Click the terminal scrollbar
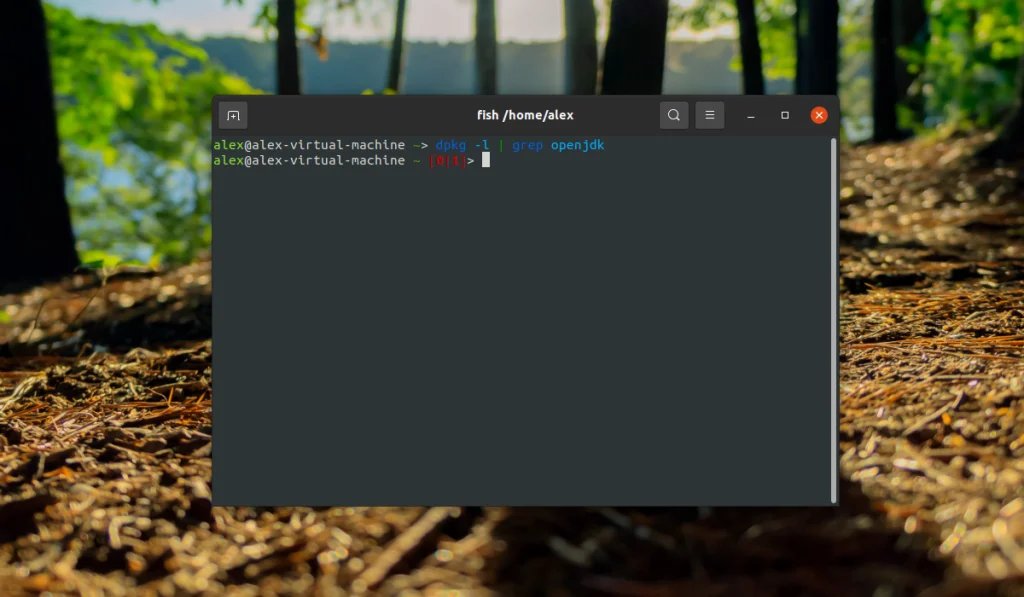This screenshot has width=1024, height=597. pyautogui.click(x=833, y=300)
